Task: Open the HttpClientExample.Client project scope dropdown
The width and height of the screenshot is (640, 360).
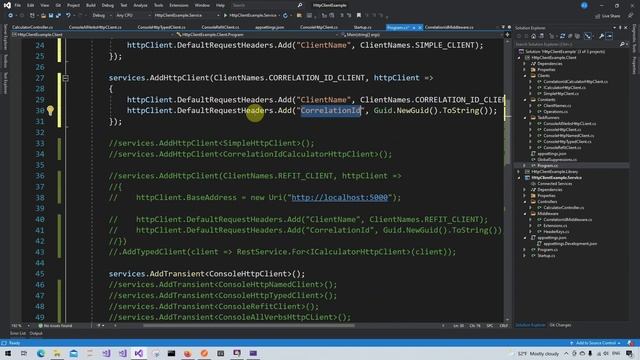Action: point(93,35)
